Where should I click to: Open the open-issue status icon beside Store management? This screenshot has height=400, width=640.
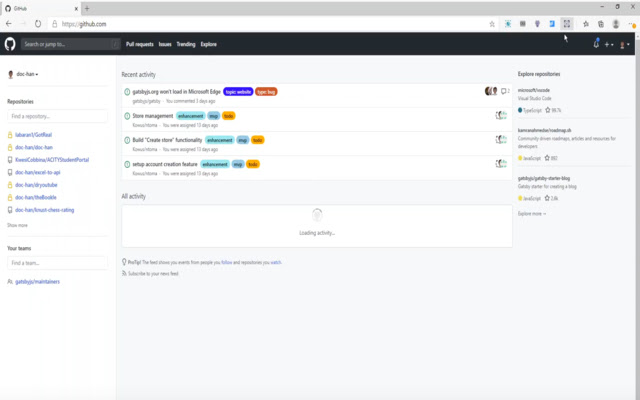point(127,116)
